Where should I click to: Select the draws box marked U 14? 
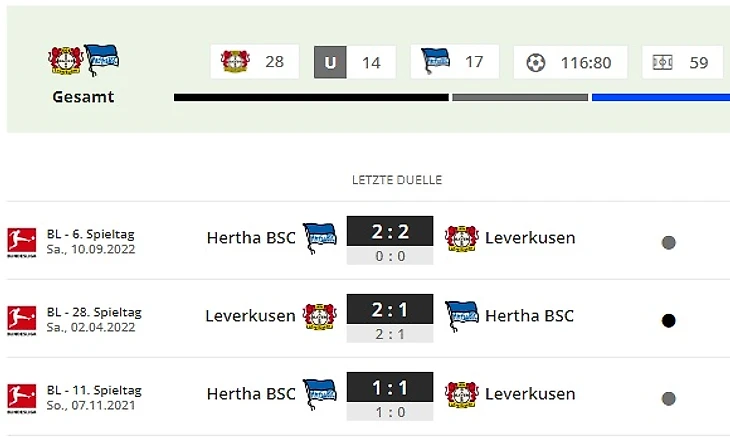point(354,62)
